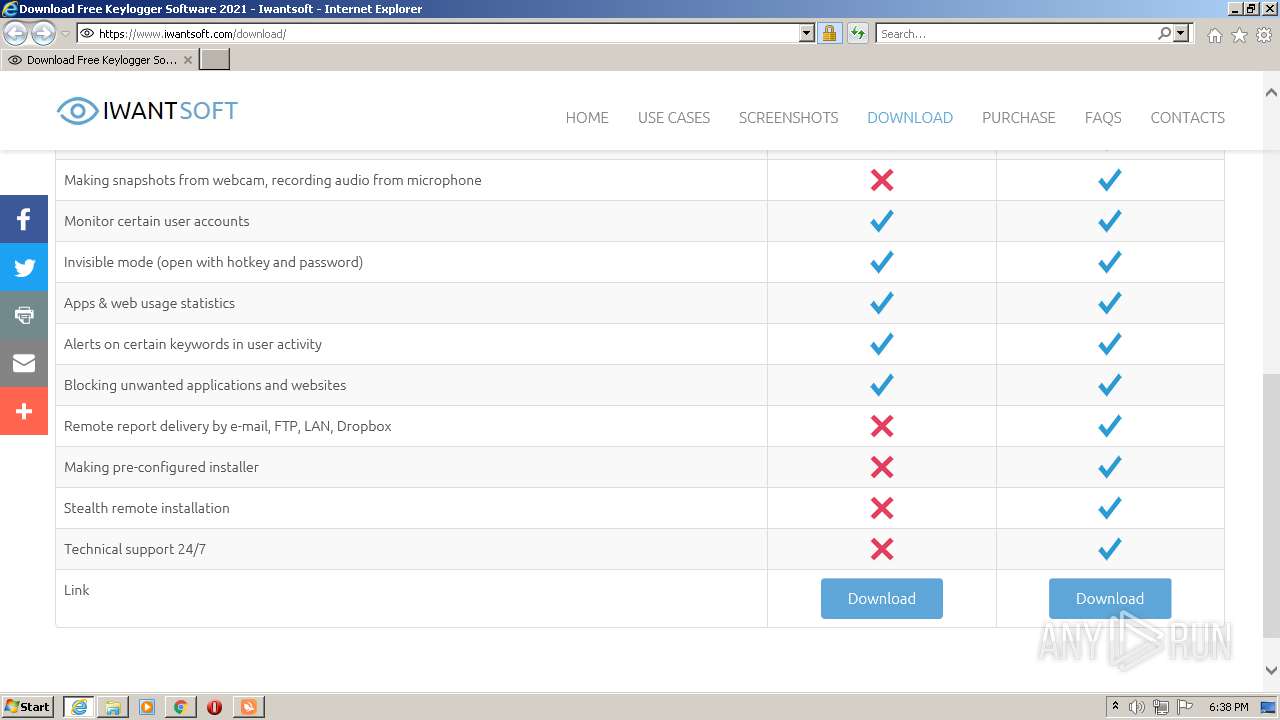The image size is (1280, 720).
Task: Open Opera icon in taskbar
Action: point(214,707)
